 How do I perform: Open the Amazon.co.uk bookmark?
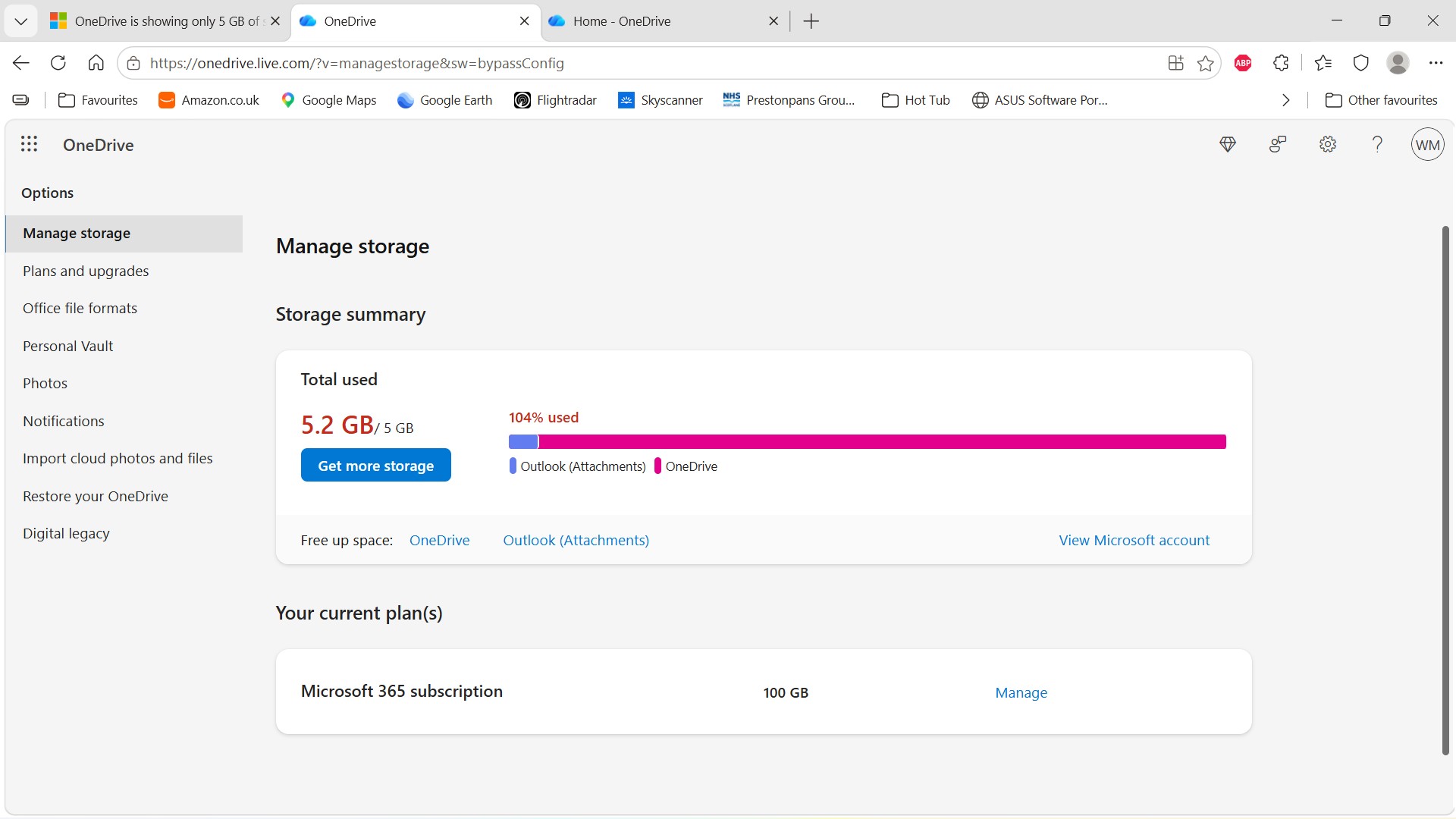[209, 100]
